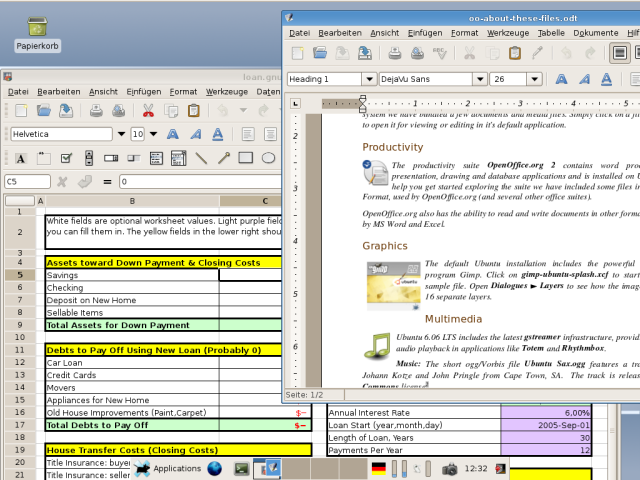Open a file with the word processor folder icon
The image size is (640, 480).
(x=320, y=53)
